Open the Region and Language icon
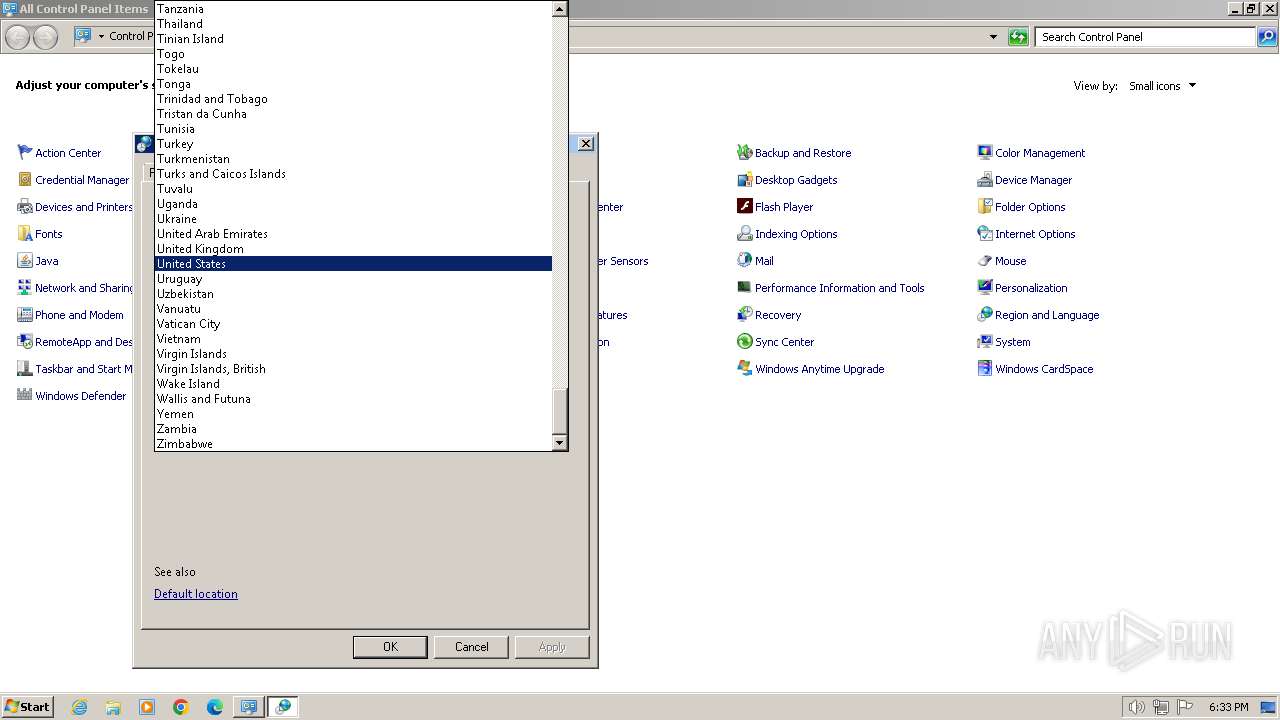This screenshot has width=1280, height=720. [985, 315]
